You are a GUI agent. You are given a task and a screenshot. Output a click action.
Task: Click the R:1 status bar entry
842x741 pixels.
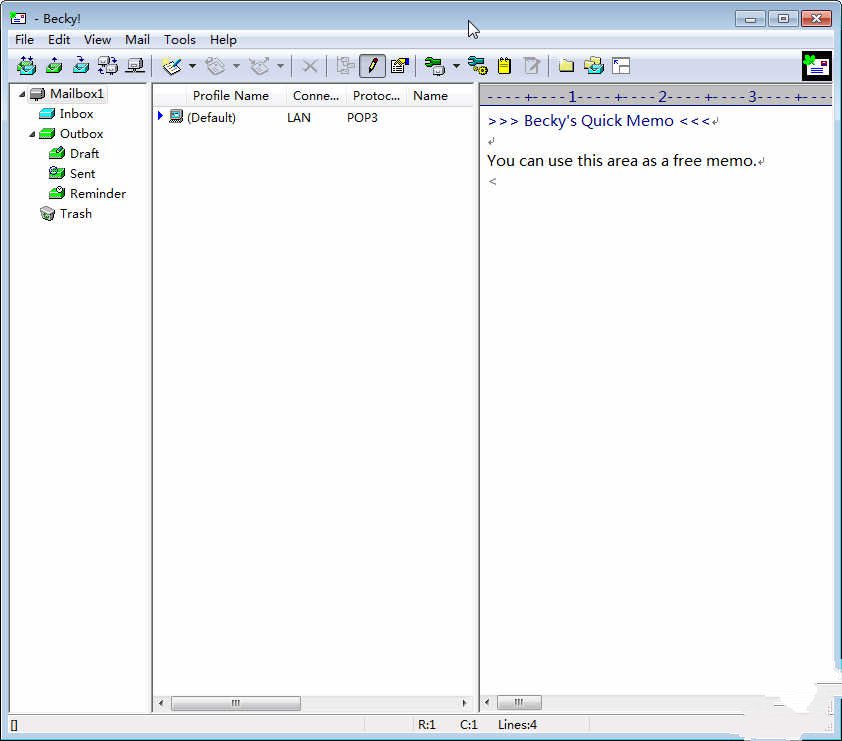pos(426,725)
